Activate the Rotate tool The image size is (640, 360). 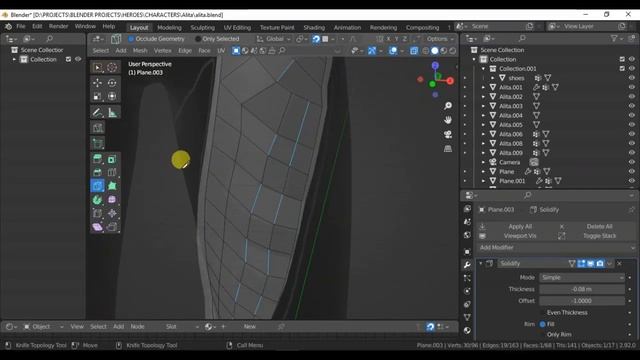[x=112, y=83]
